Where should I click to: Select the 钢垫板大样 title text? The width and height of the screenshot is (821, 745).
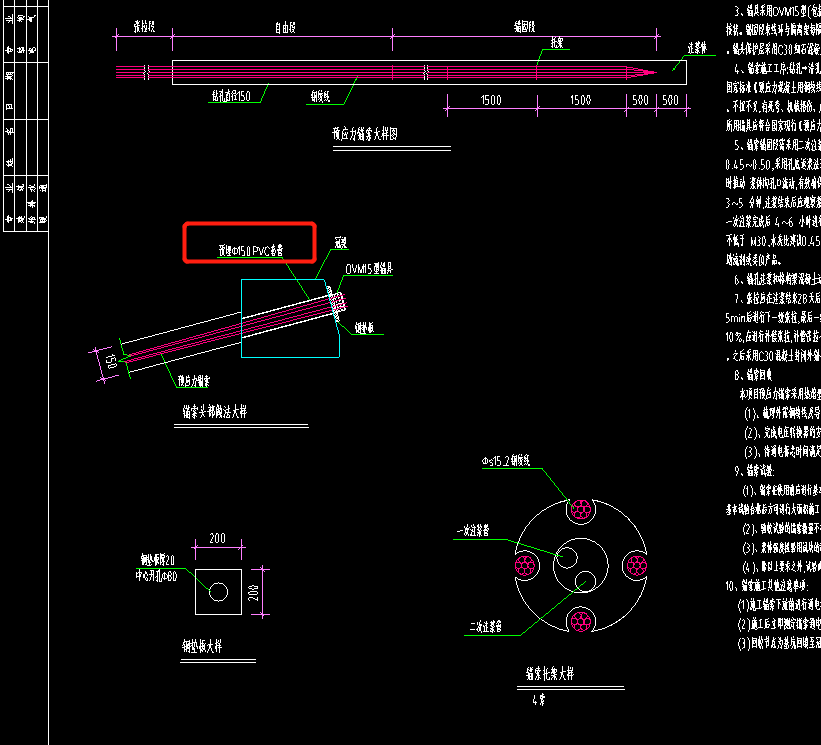pyautogui.click(x=202, y=646)
